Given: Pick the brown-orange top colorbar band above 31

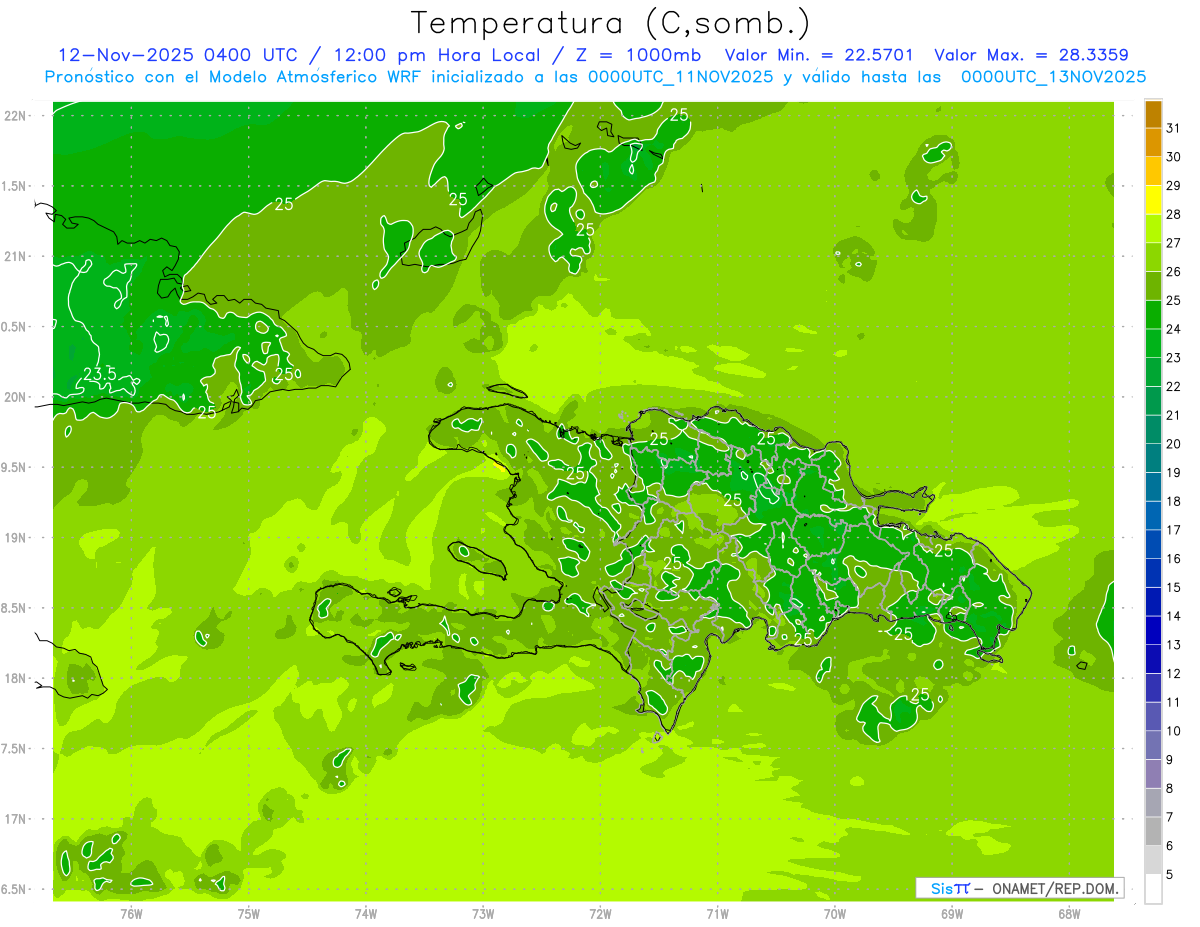Looking at the screenshot, I should (x=1153, y=115).
